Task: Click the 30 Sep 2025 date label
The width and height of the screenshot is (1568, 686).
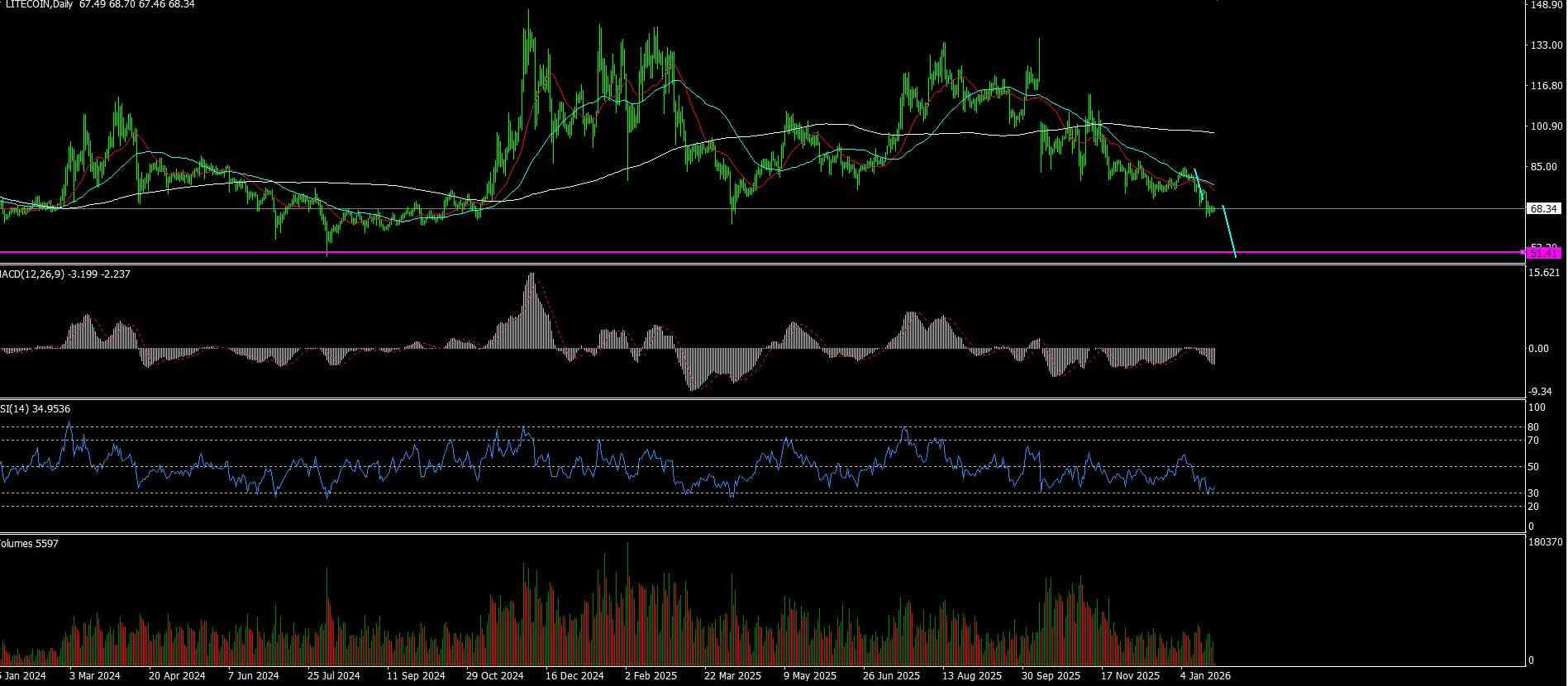Action: click(x=1051, y=676)
